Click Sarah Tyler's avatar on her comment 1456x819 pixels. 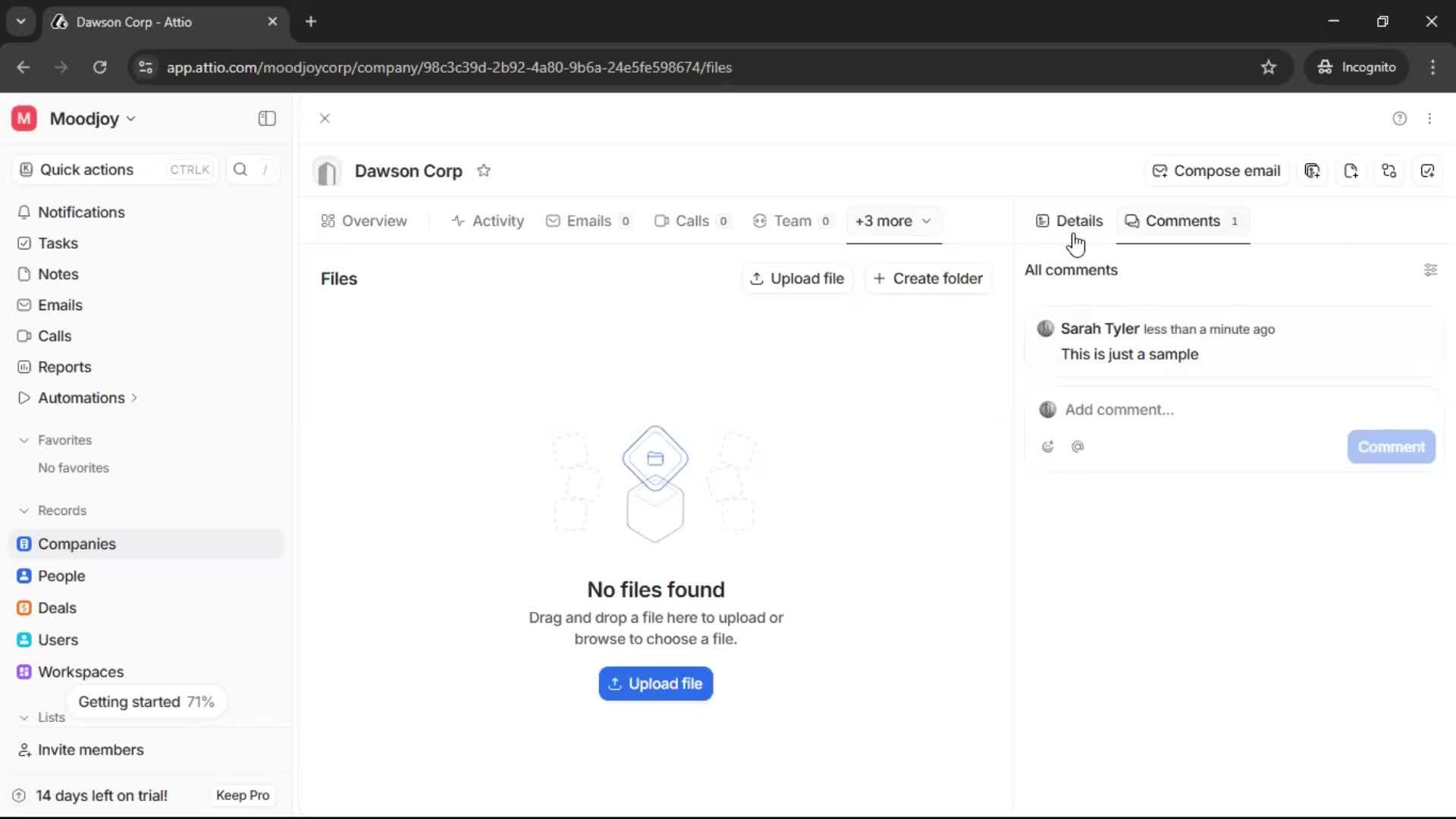tap(1046, 328)
